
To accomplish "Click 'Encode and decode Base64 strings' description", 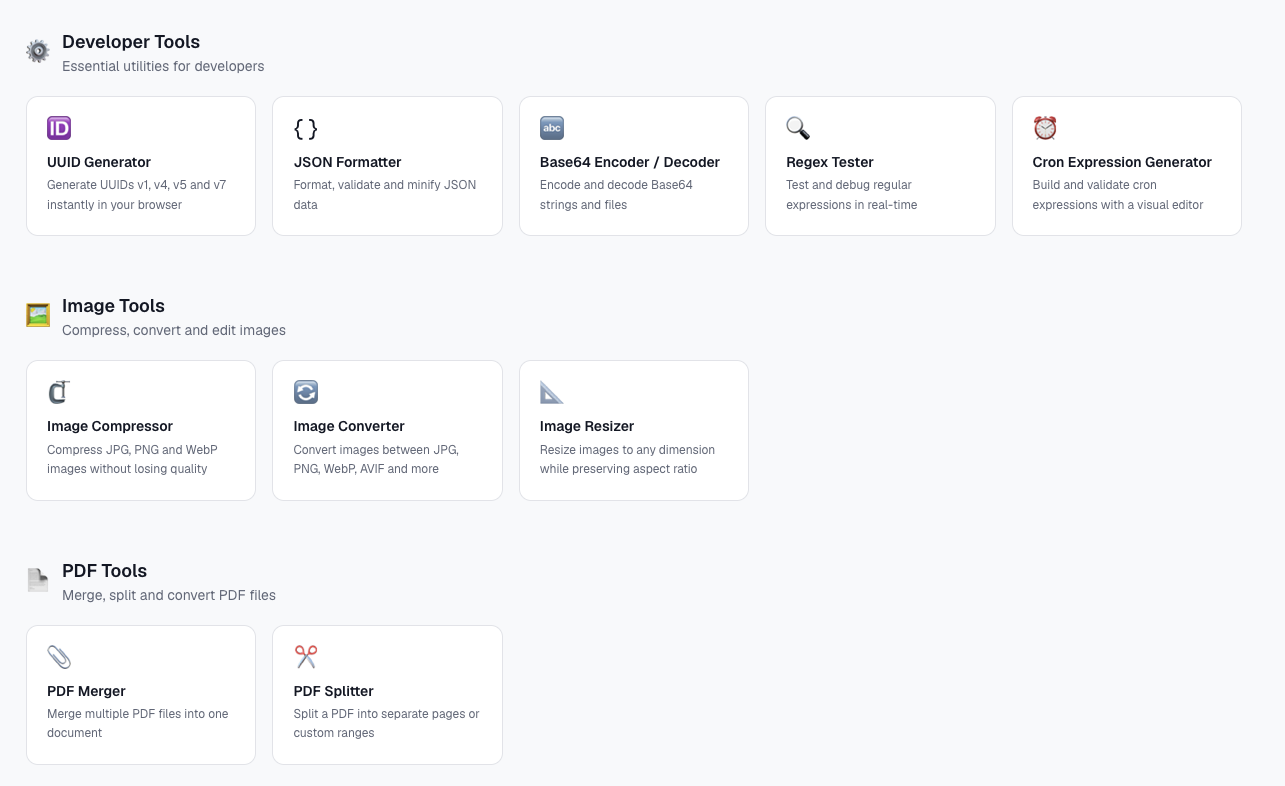I will click(x=616, y=195).
